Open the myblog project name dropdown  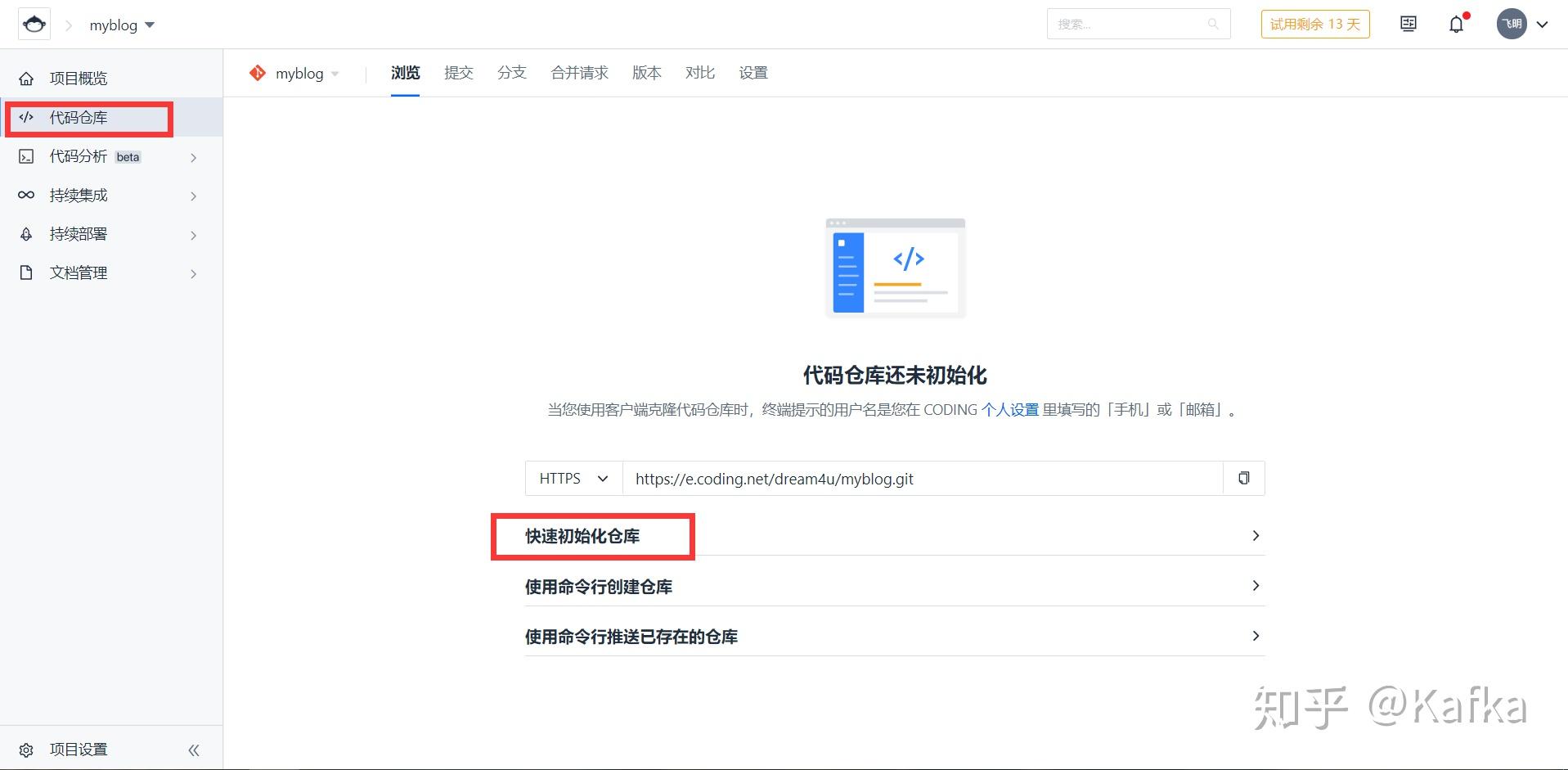121,25
